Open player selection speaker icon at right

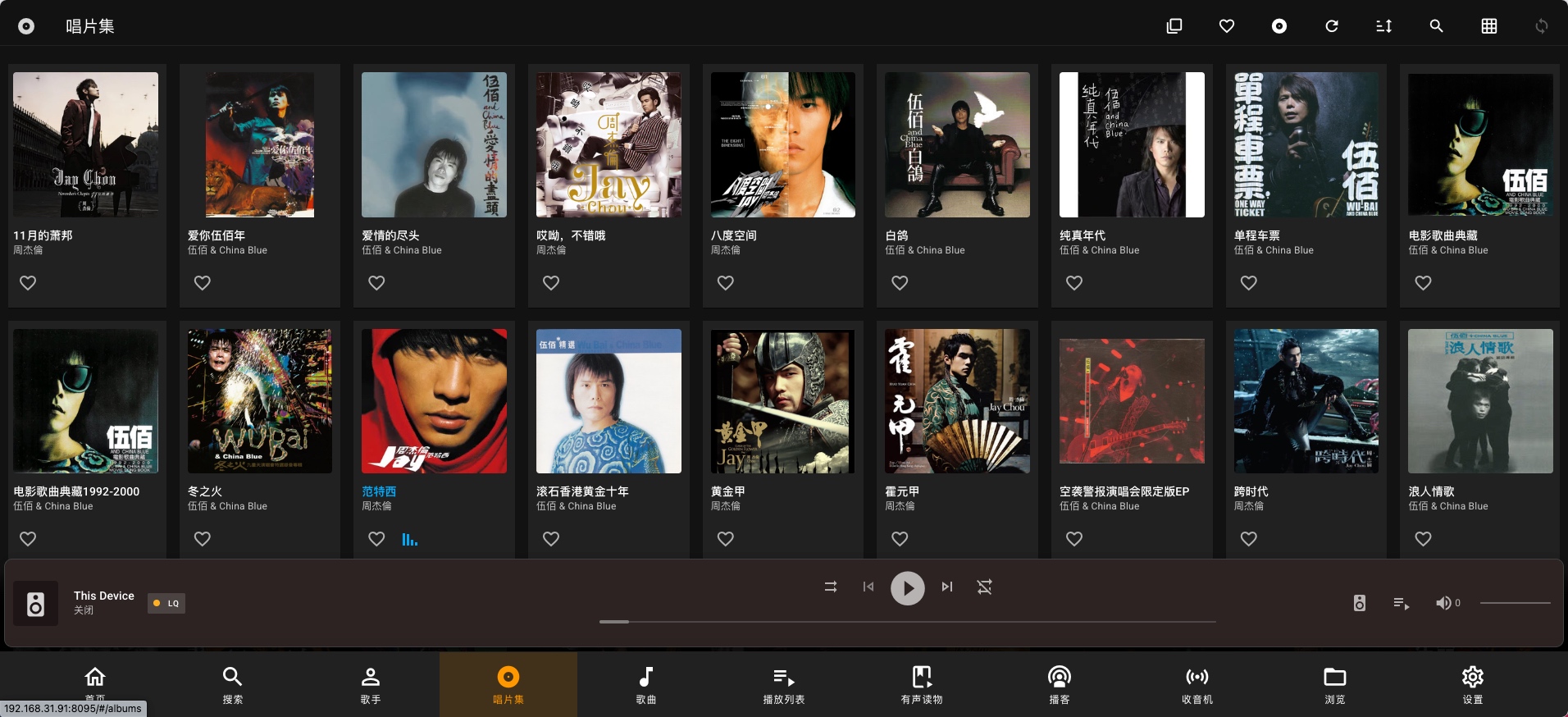point(1360,603)
